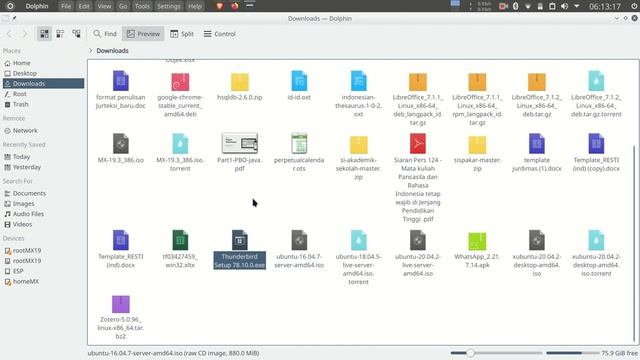Click the system clock

pyautogui.click(x=605, y=6)
